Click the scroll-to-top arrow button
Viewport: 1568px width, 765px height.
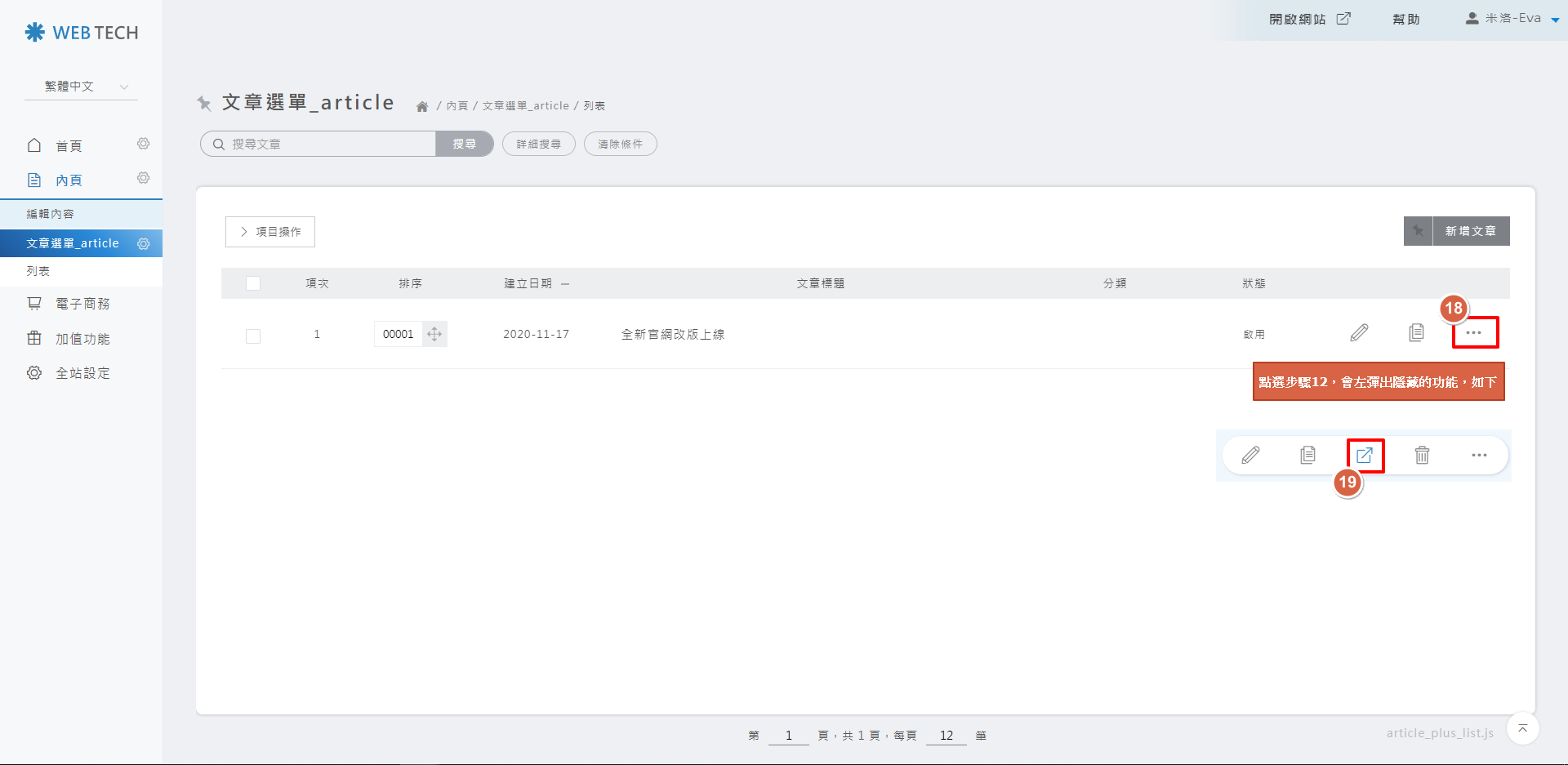(x=1522, y=728)
